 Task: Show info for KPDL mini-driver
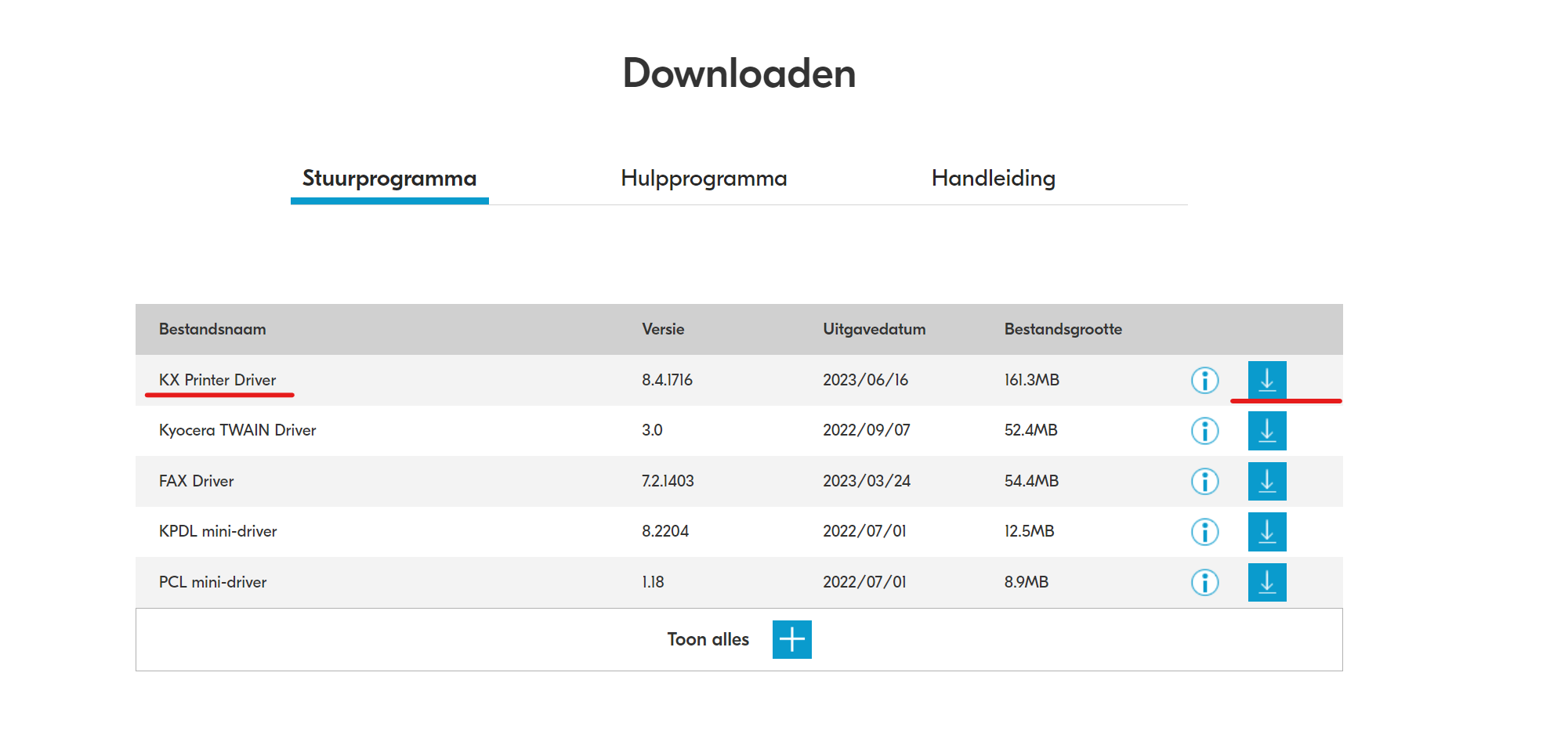[x=1205, y=532]
